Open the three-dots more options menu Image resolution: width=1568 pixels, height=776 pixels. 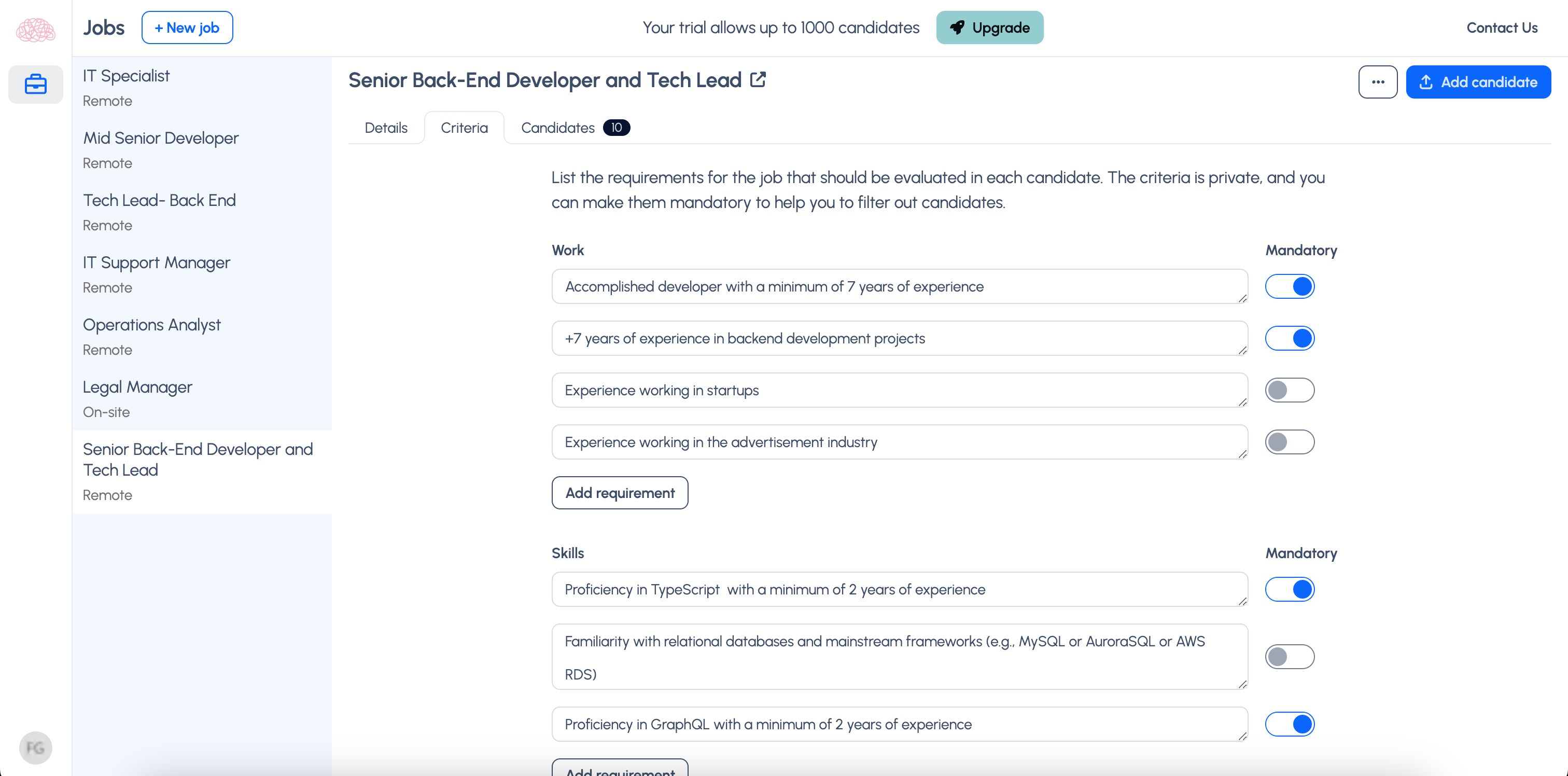(1378, 81)
